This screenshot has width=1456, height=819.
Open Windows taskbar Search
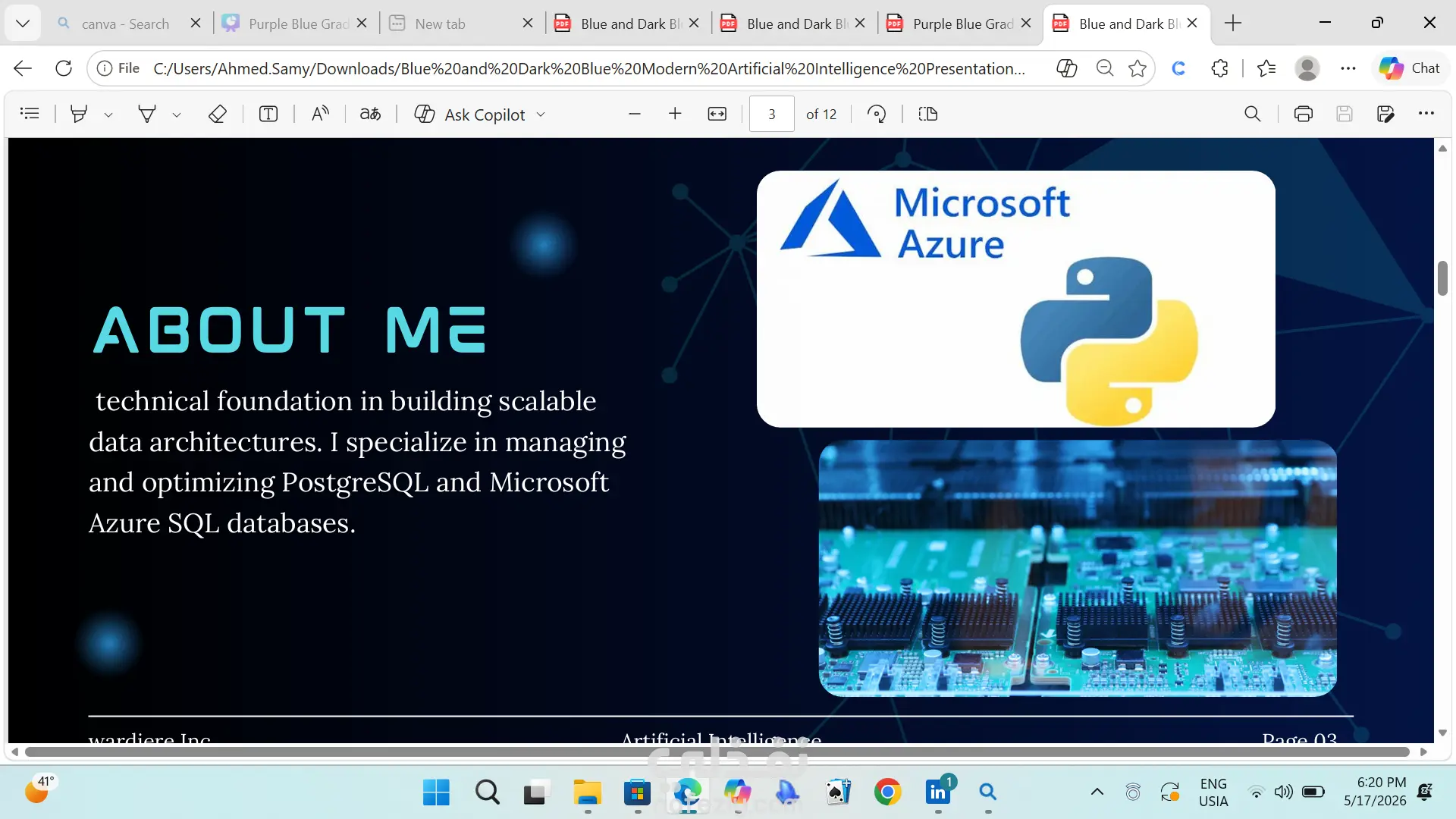[x=488, y=792]
